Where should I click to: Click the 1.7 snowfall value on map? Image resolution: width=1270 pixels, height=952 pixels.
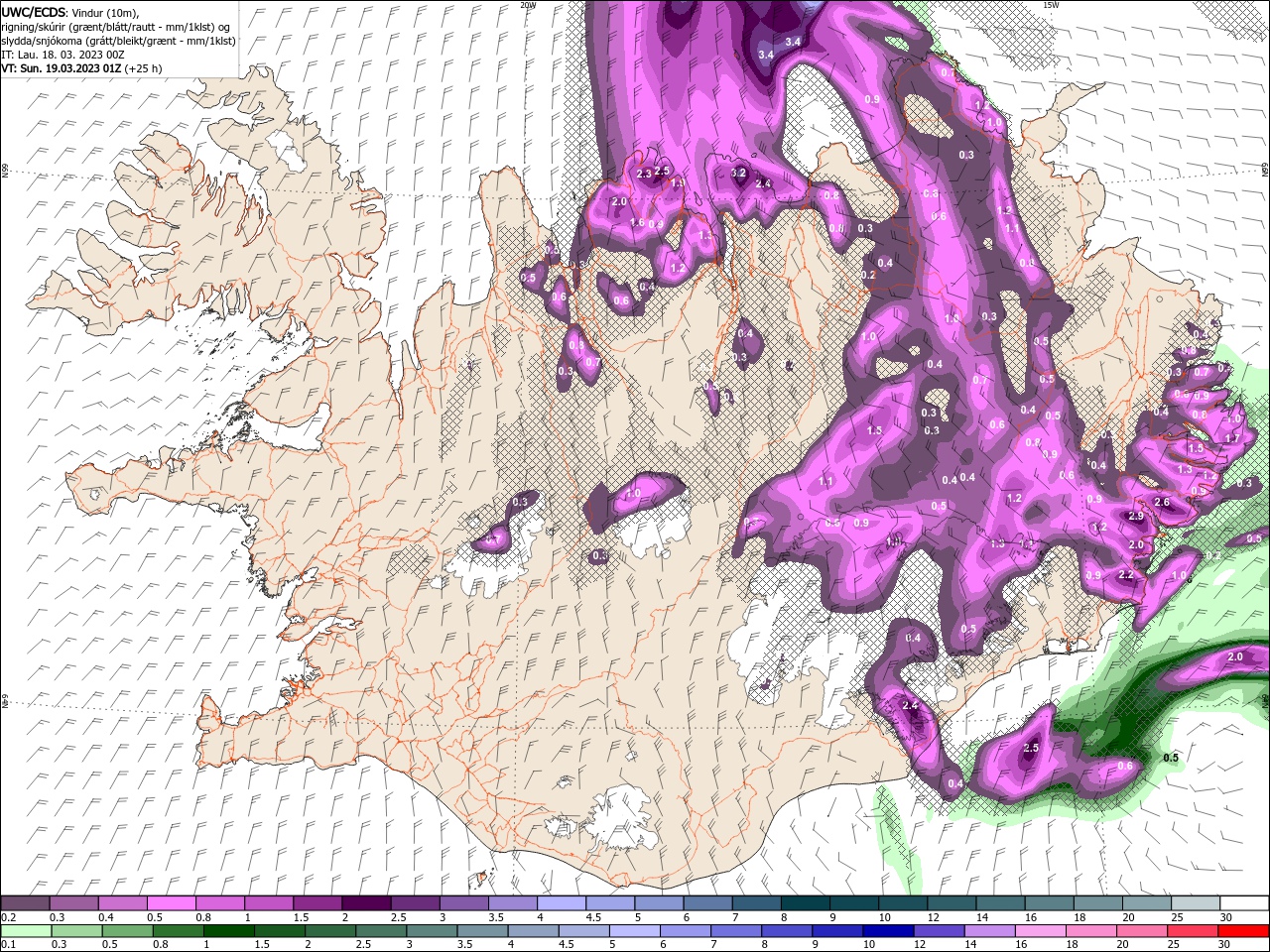click(x=1233, y=438)
